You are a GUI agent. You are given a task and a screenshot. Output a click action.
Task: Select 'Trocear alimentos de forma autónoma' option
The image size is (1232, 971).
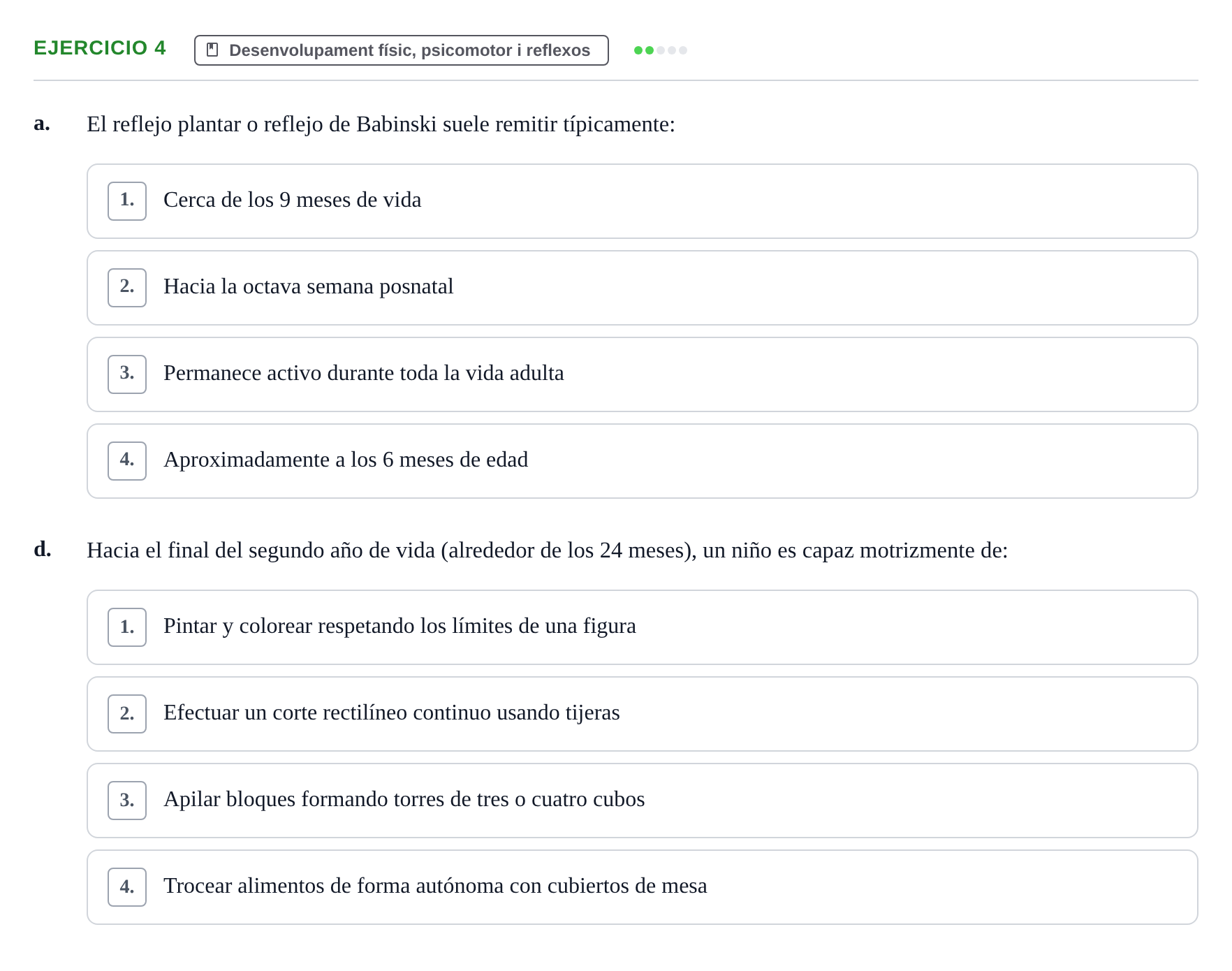point(643,887)
